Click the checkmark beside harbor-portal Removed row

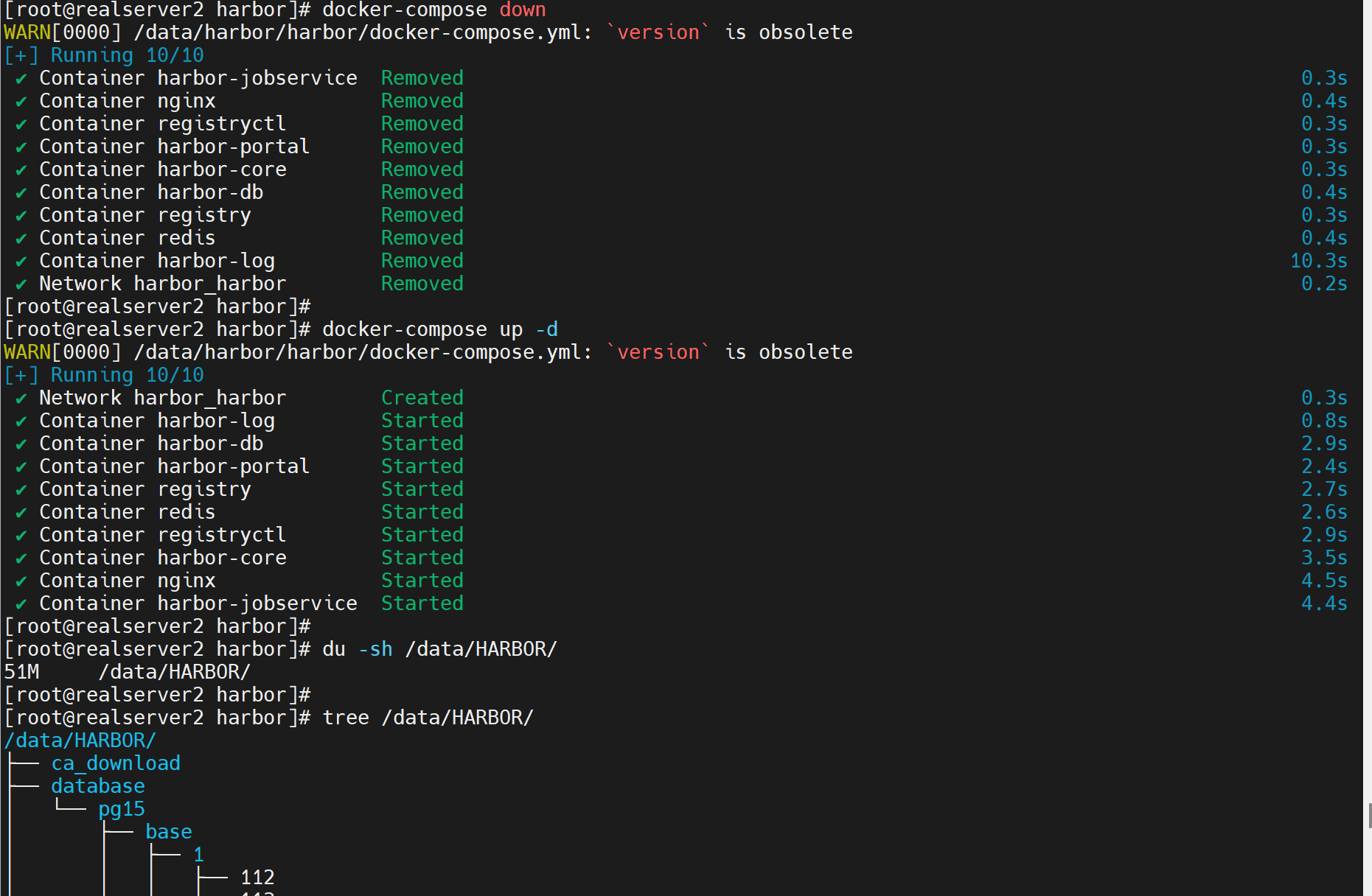[21, 147]
